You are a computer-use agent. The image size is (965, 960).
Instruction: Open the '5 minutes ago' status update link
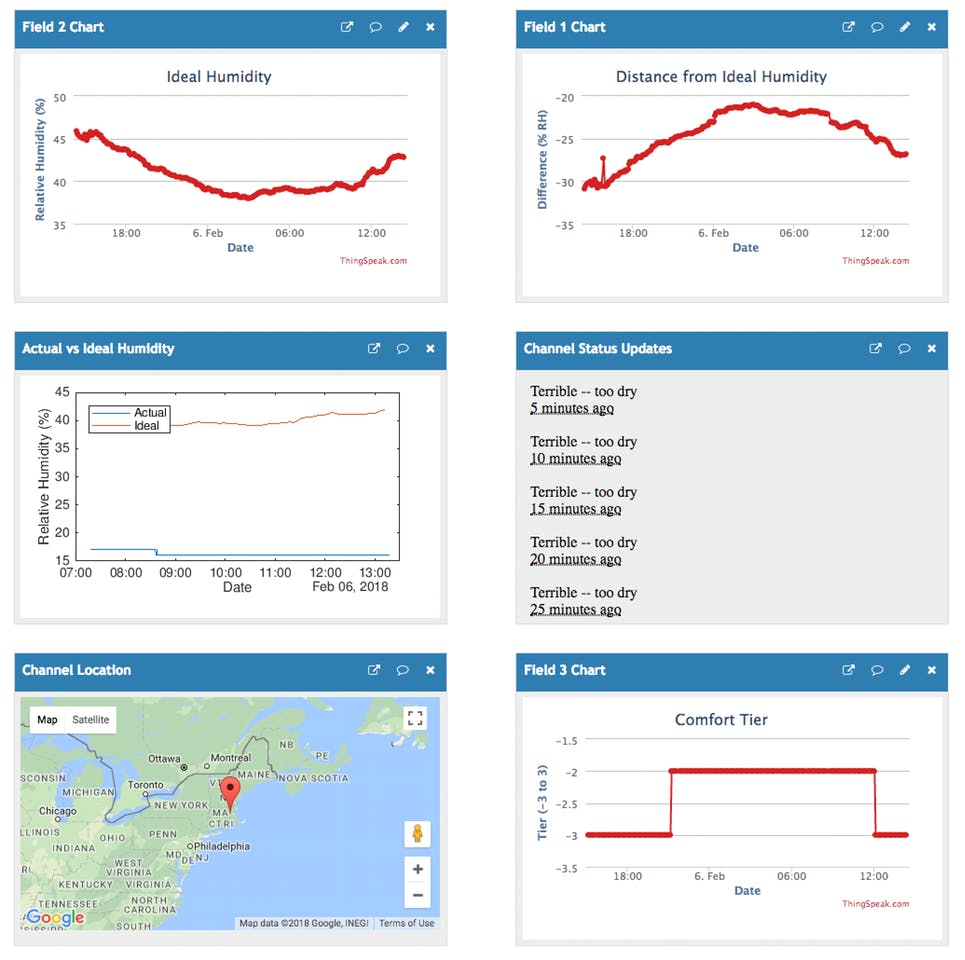click(572, 408)
